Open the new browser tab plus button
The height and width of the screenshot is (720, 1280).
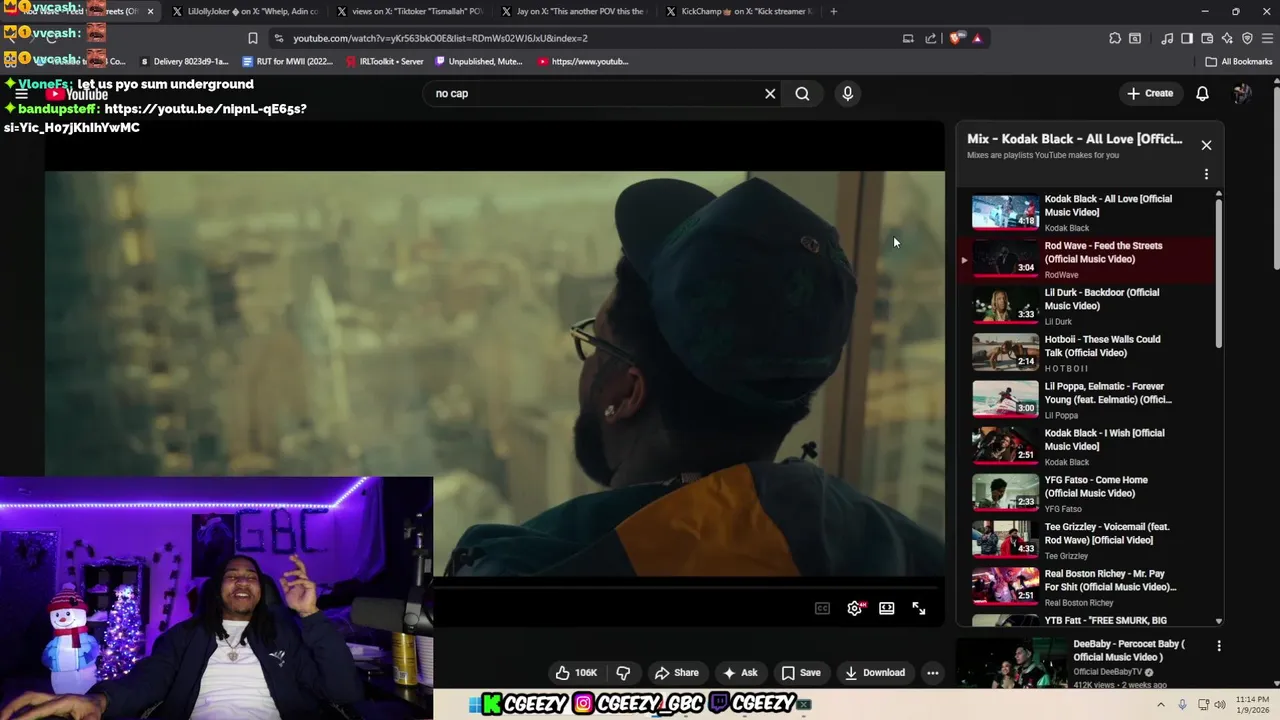coord(833,11)
